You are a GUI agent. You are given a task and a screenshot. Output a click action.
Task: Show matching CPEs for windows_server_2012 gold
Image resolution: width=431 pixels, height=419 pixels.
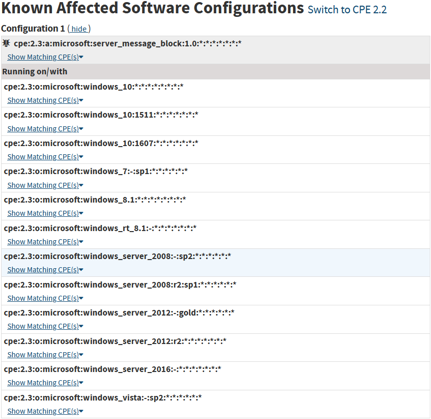pos(45,326)
